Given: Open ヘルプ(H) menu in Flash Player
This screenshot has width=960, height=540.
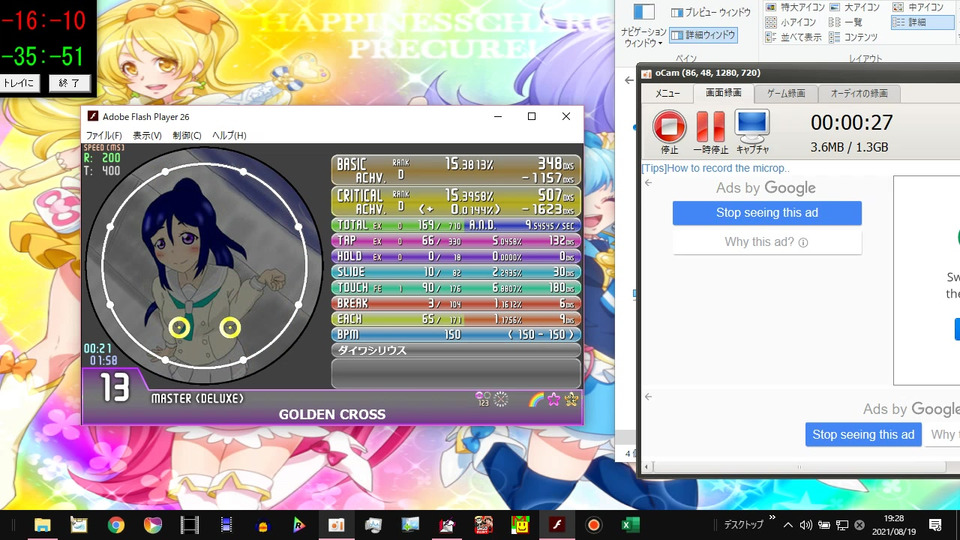Looking at the screenshot, I should (x=229, y=135).
